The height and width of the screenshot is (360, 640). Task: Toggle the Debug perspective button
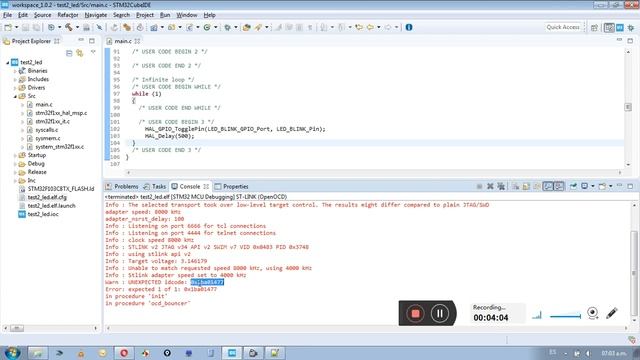[x=631, y=27]
